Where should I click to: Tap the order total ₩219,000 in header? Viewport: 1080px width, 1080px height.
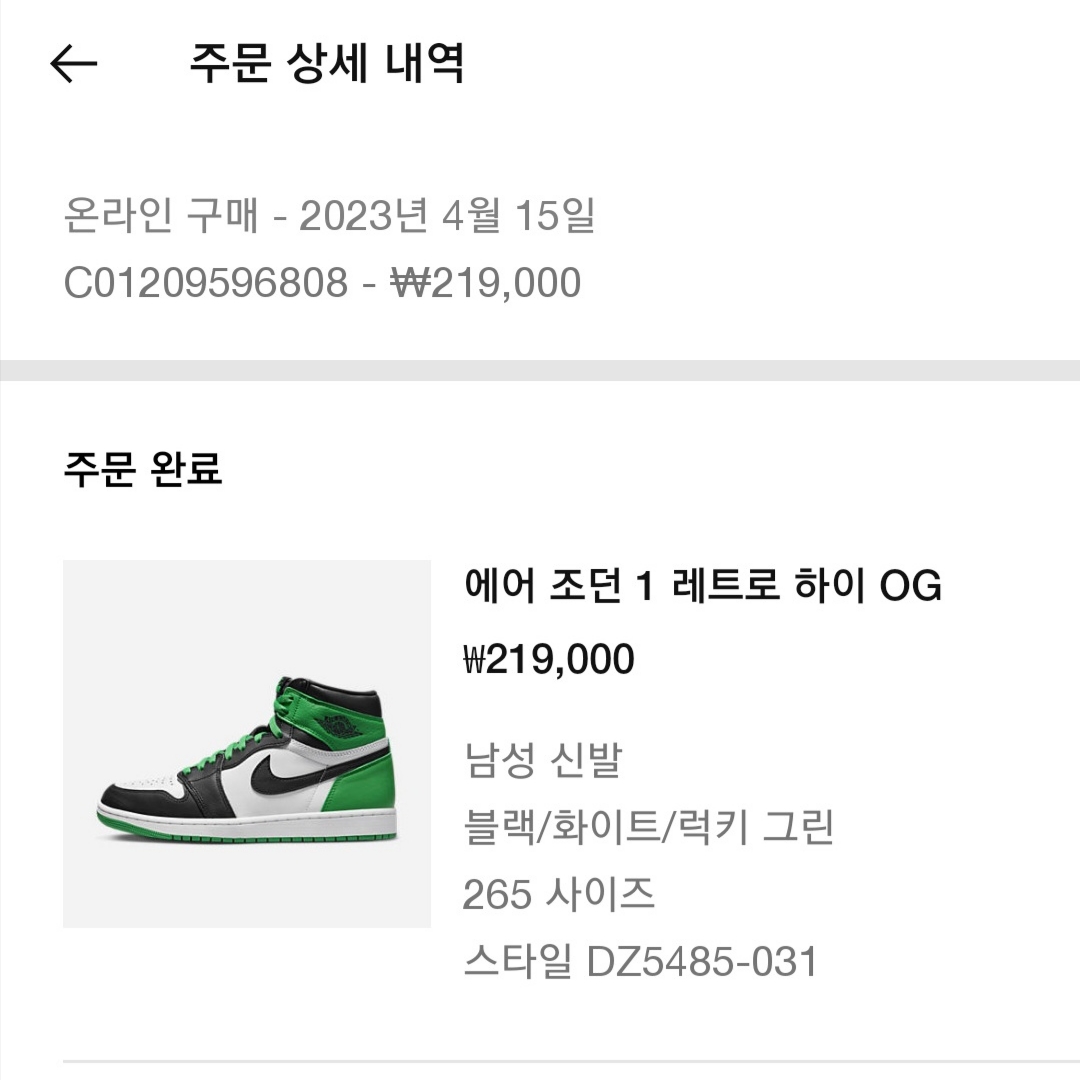485,283
